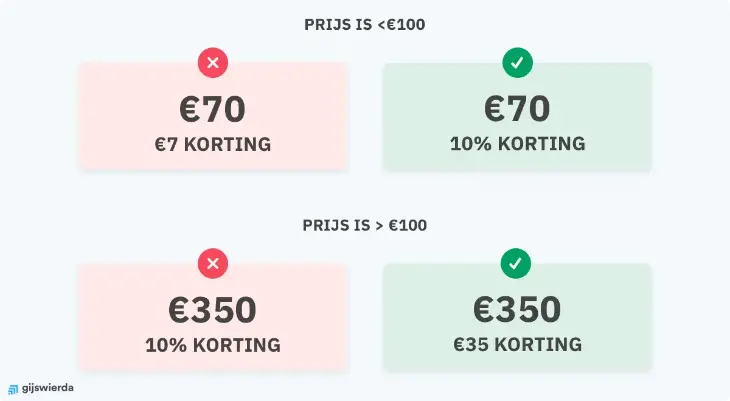Viewport: 730px width, 401px height.
Task: Click the "€7 KORTING" label
Action: (212, 144)
